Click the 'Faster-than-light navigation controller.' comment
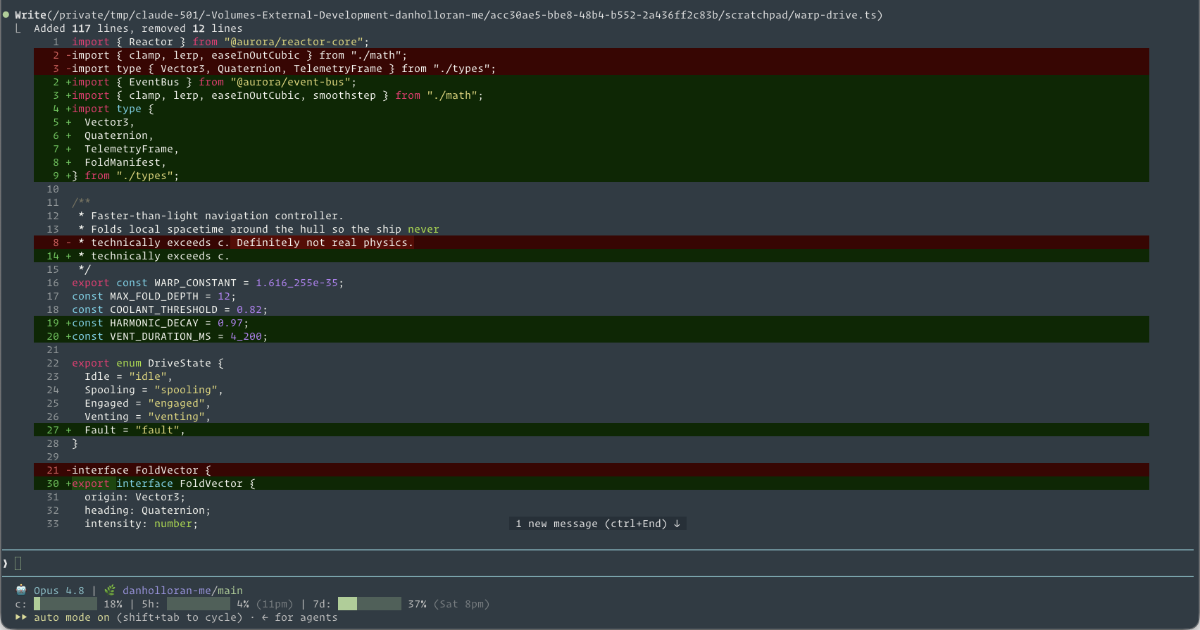Screen dimensions: 1200x630 click(211, 215)
